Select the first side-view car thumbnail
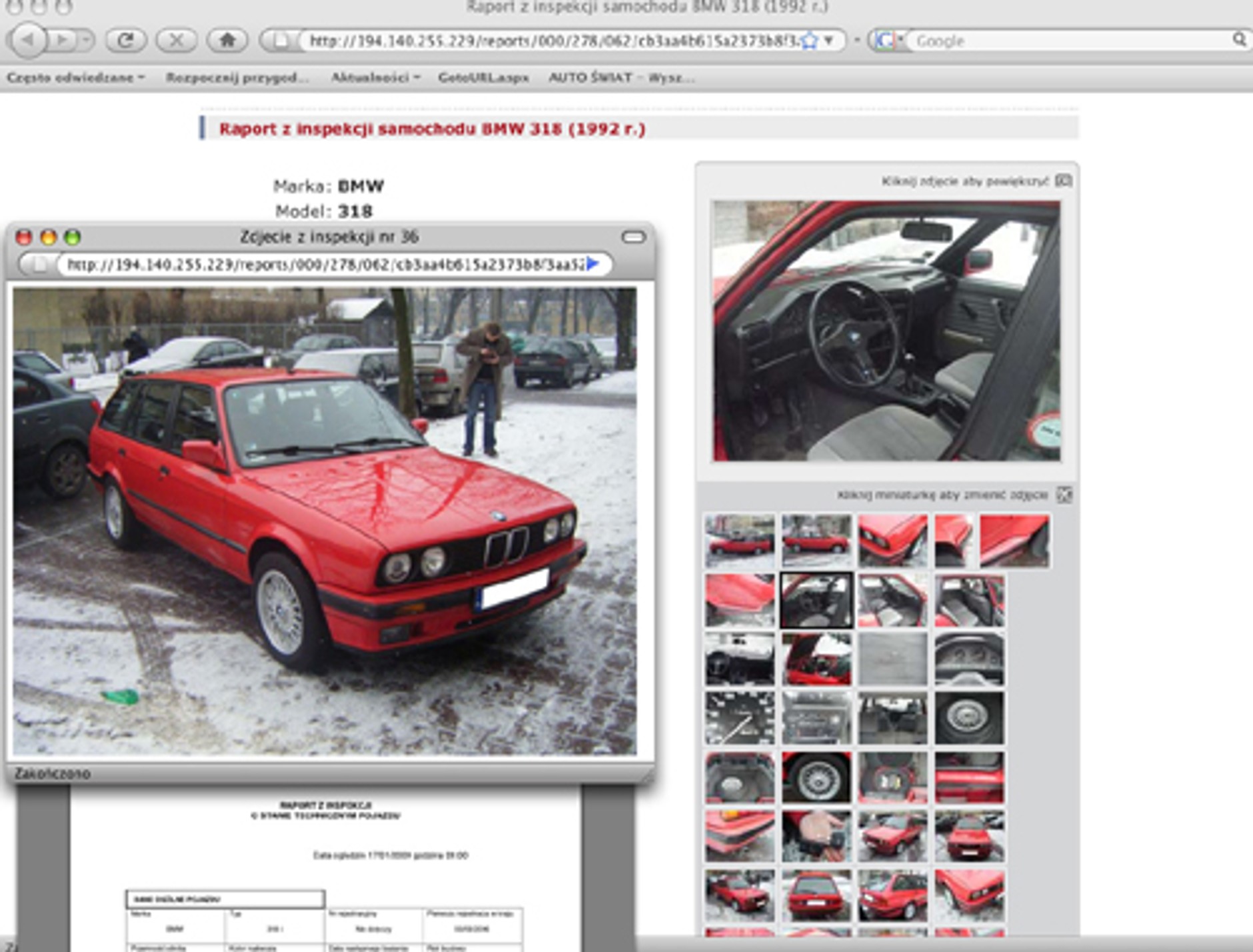1253x952 pixels. 739,541
